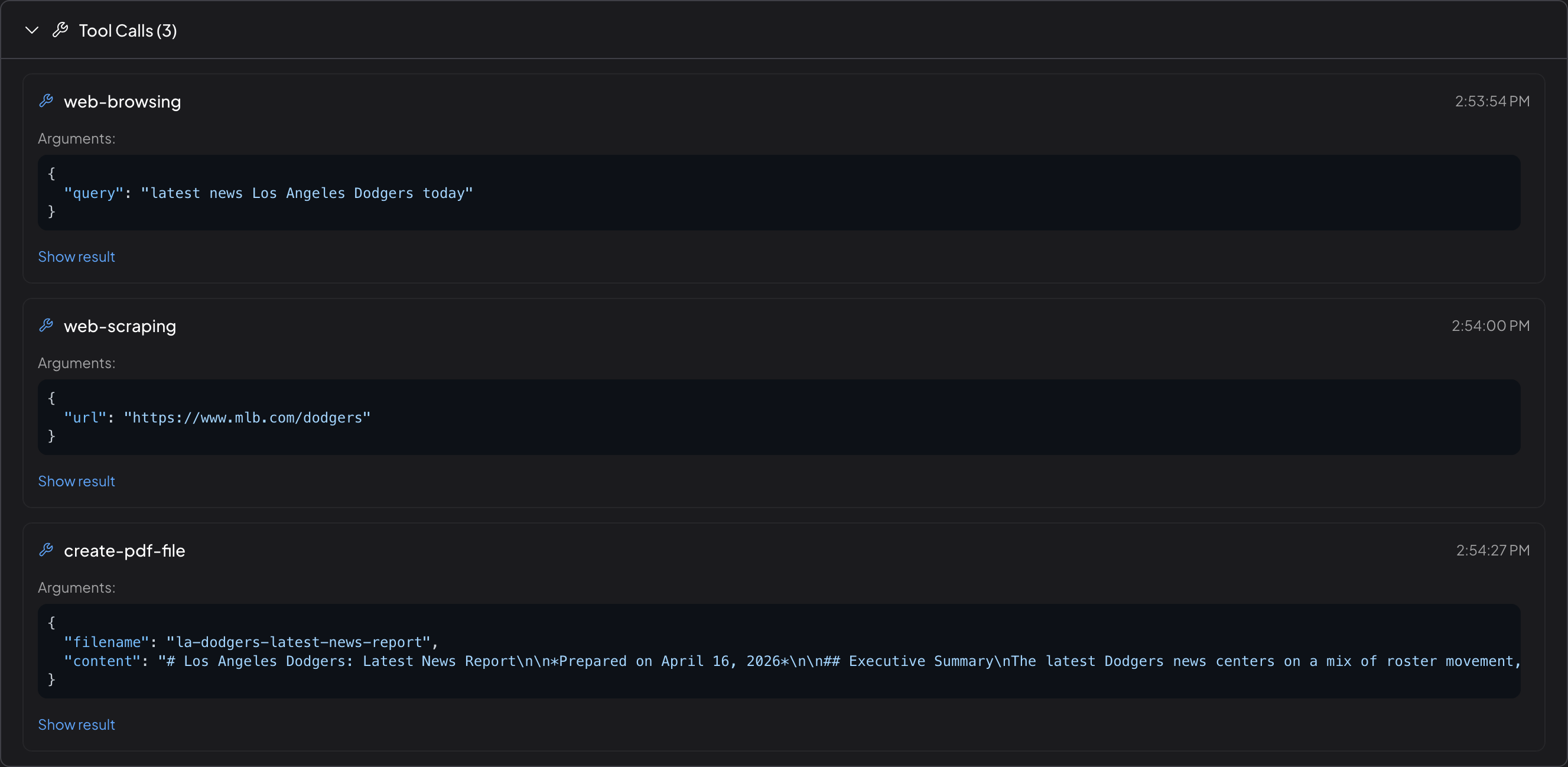
Task: Click the timestamp 2:53:54 PM
Action: click(x=1491, y=101)
